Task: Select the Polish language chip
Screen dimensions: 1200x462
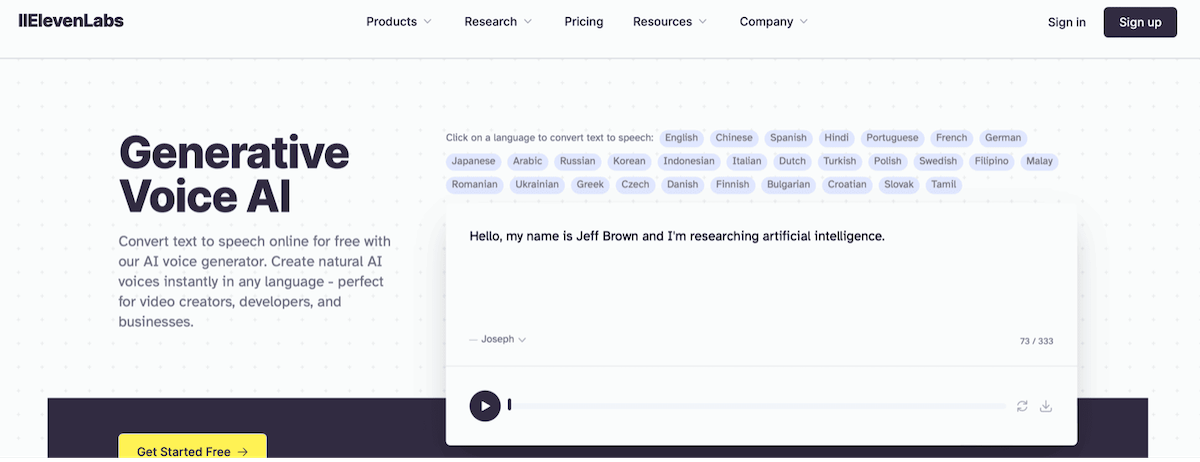Action: 887,161
